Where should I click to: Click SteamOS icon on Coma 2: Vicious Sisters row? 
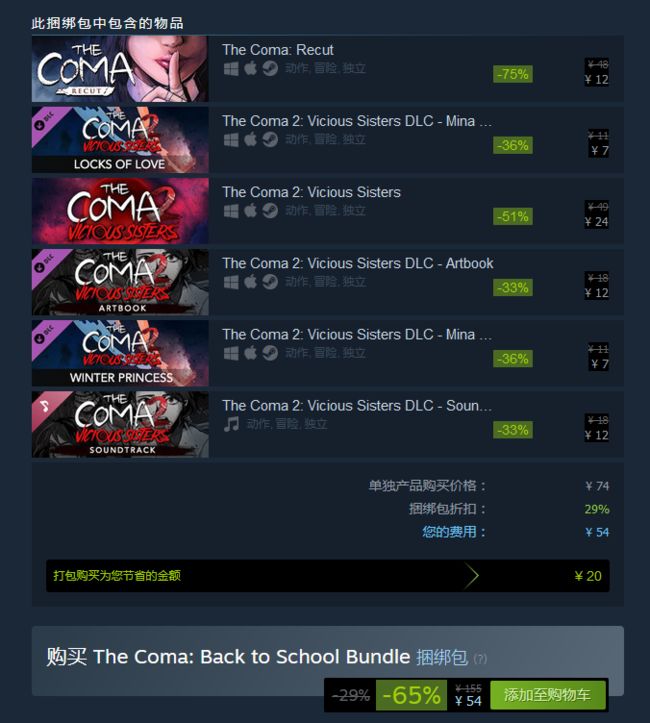pos(270,211)
